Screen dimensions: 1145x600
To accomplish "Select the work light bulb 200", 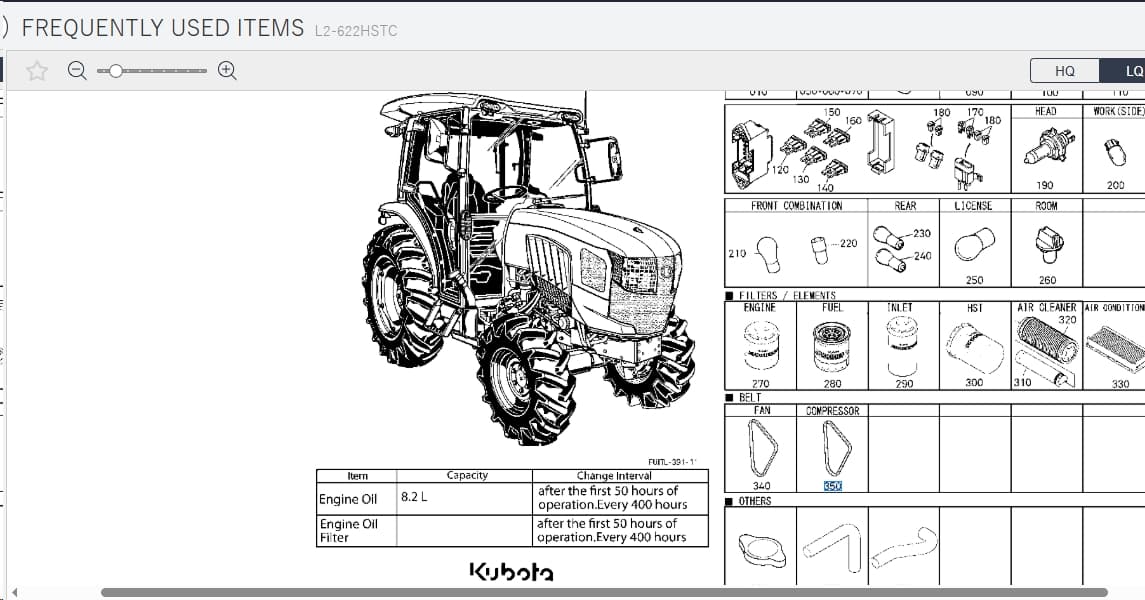I will [1115, 151].
